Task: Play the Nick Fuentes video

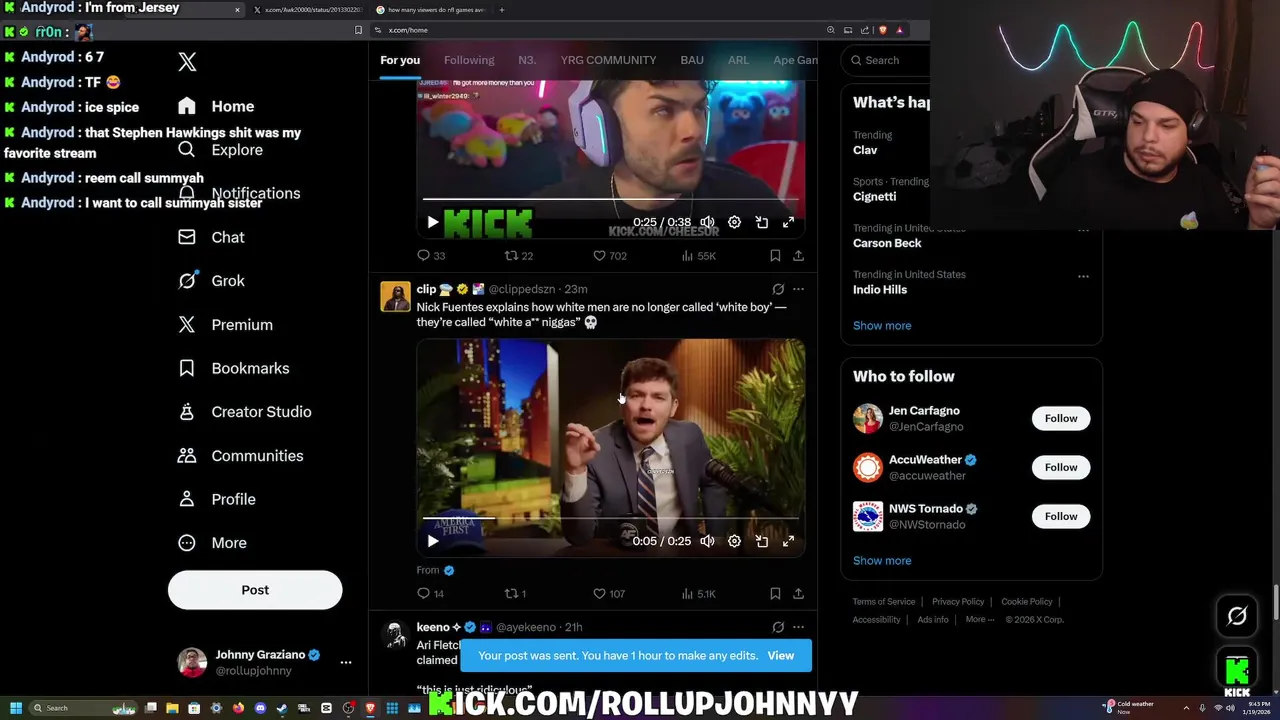Action: [x=433, y=541]
